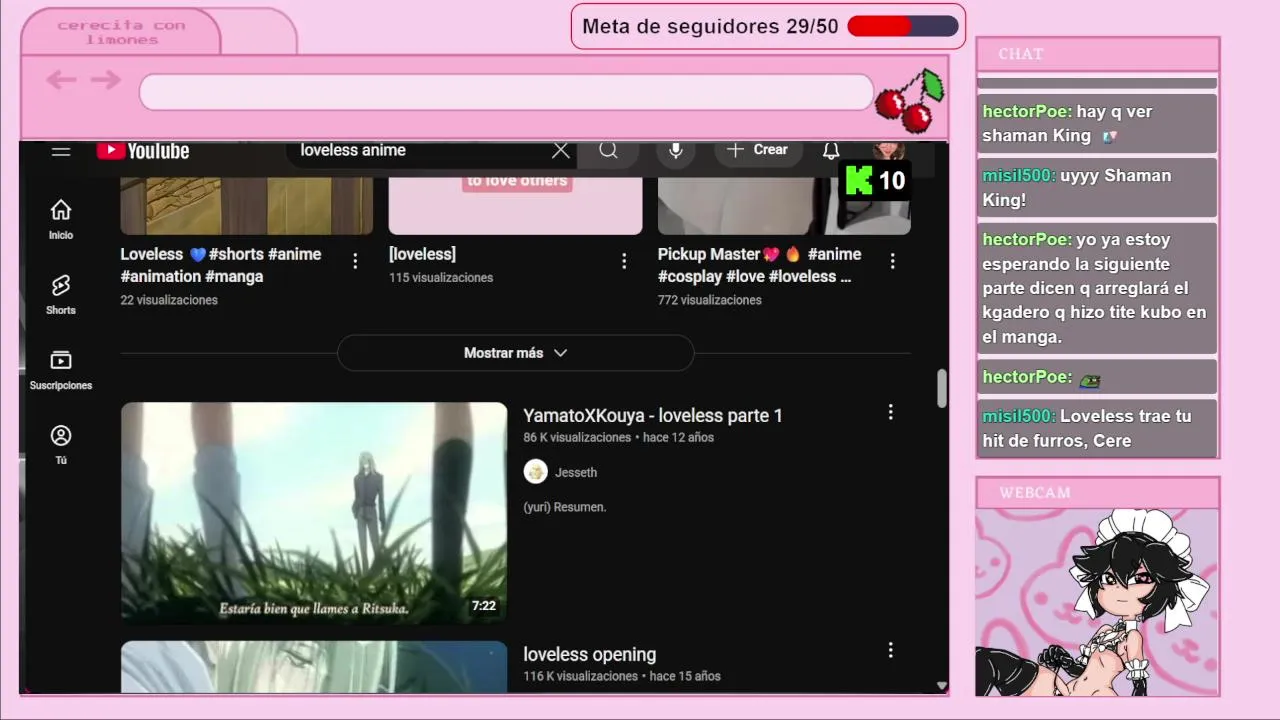1280x720 pixels.
Task: Click misil500 username in uyyy Shaman King message
Action: (x=1019, y=176)
